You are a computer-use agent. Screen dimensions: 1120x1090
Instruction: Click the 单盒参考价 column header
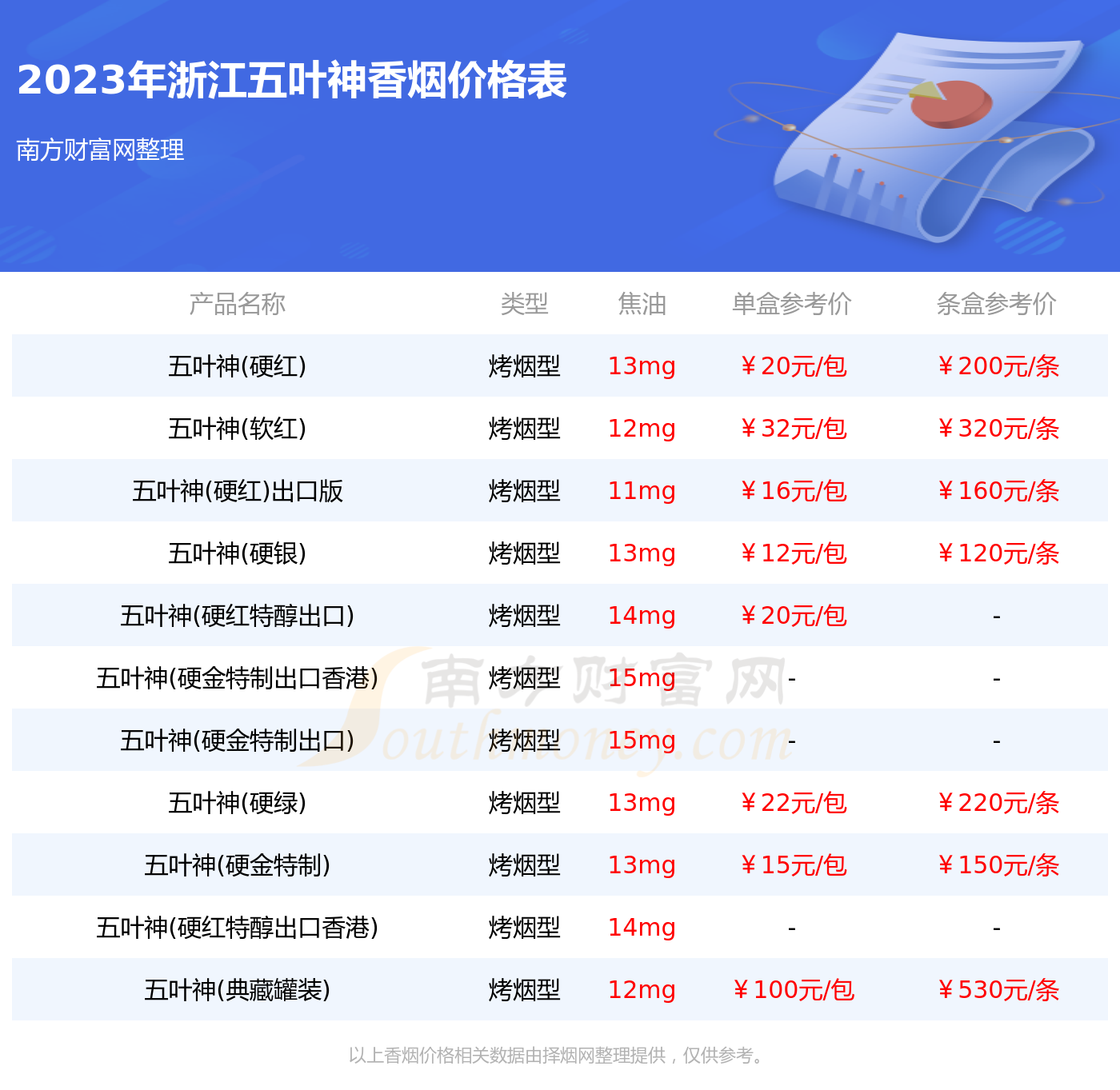(x=792, y=304)
